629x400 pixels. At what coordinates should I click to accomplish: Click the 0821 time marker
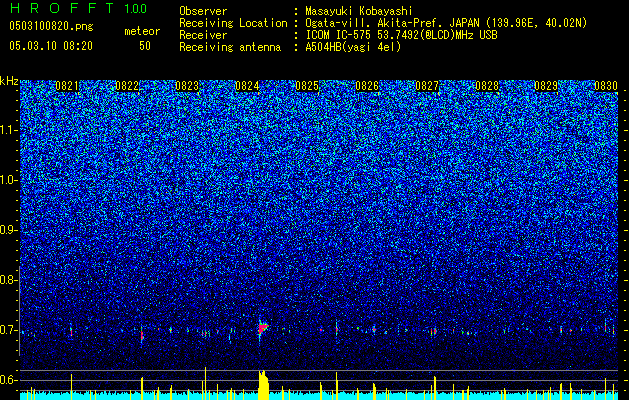click(67, 86)
